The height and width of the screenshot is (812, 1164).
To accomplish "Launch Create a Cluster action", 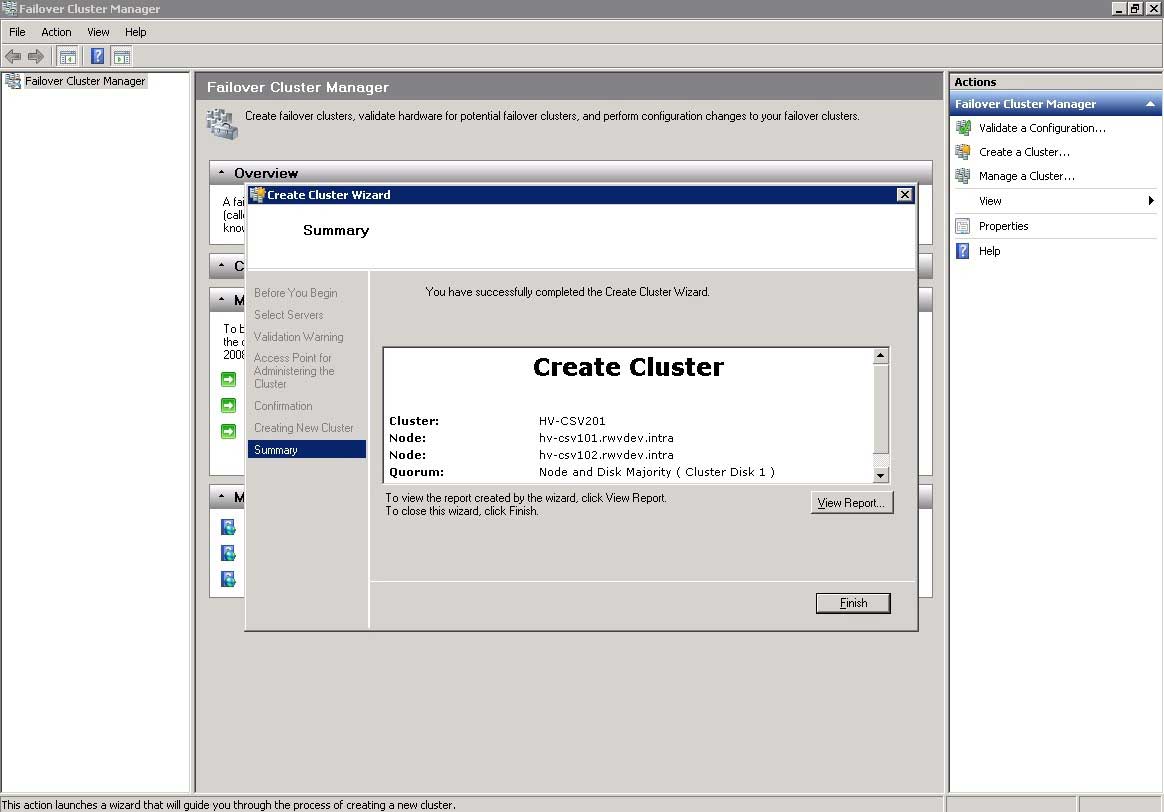I will [1024, 152].
